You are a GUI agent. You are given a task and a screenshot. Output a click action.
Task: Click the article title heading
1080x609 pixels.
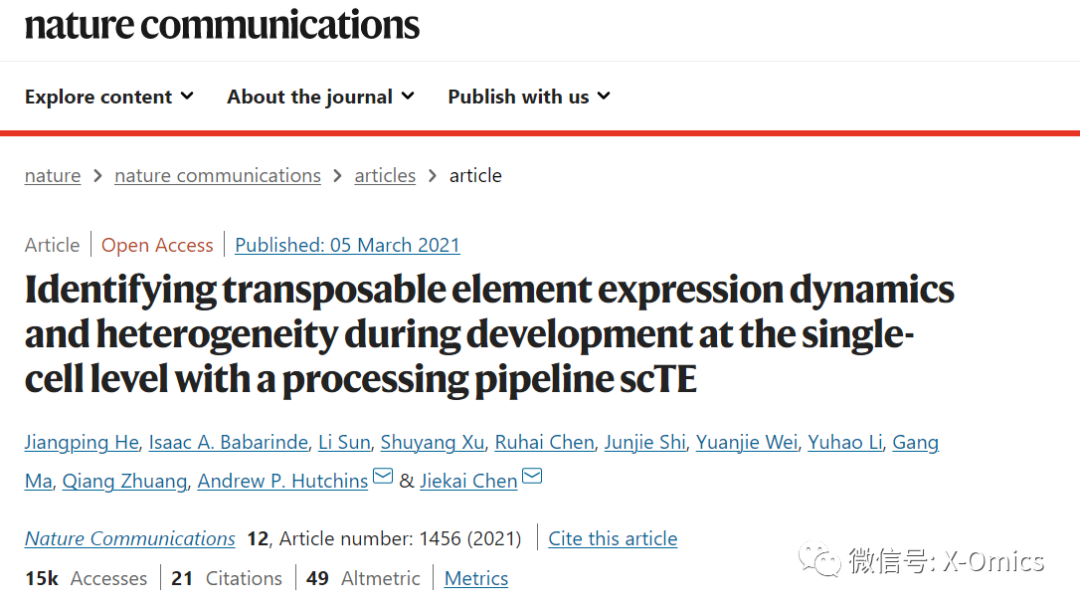pos(489,335)
